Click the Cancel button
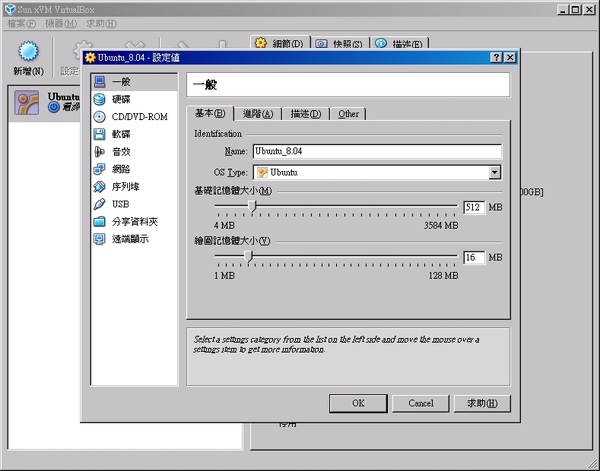Viewport: 600px width, 471px height. point(421,403)
